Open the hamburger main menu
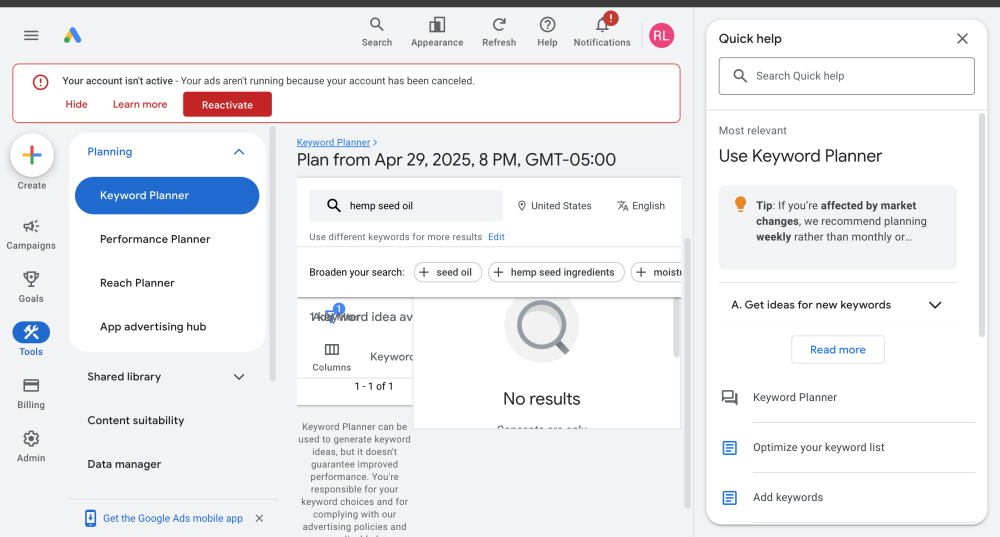The image size is (1000, 537). tap(31, 35)
